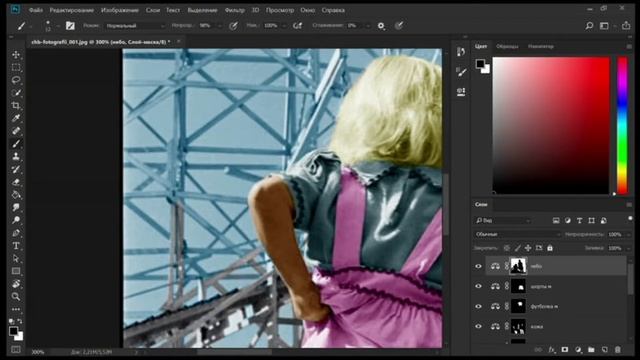Hide the шорты м layer
The image size is (640, 360).
click(478, 287)
